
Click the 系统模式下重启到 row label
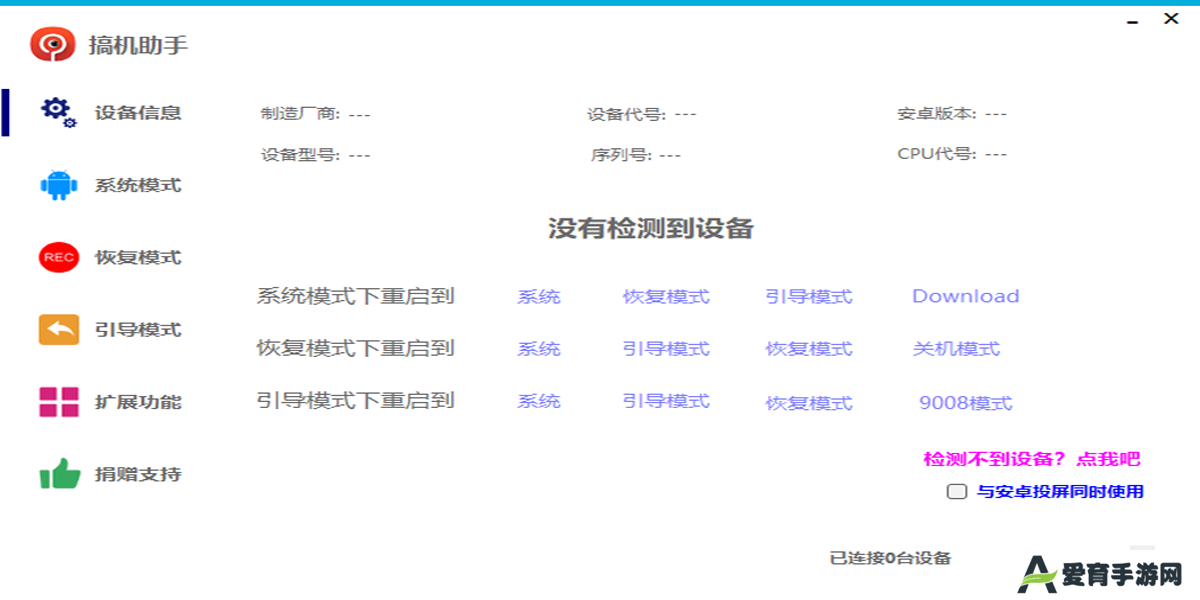pos(356,296)
